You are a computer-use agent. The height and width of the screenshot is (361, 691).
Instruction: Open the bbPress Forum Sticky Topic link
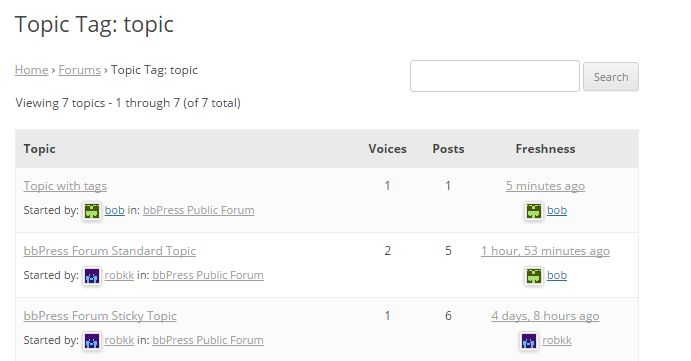point(100,316)
